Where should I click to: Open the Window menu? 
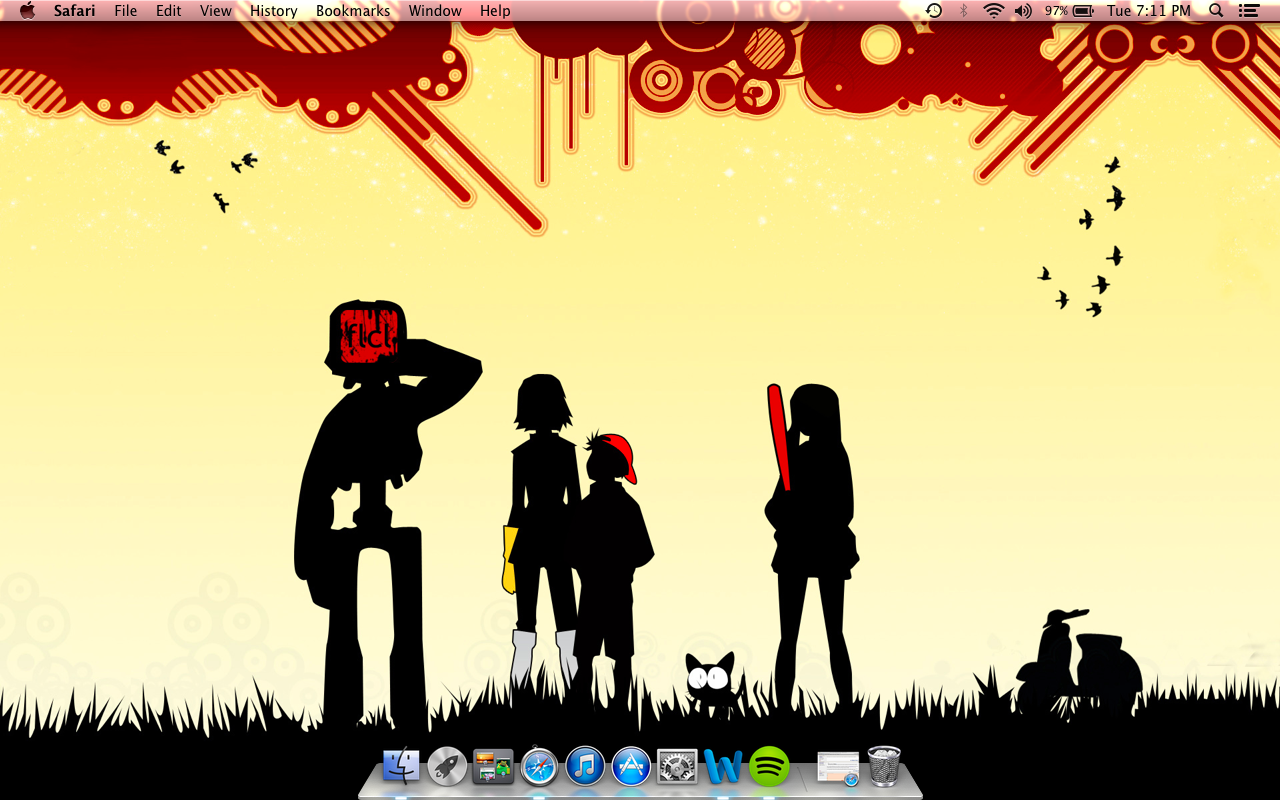[x=435, y=11]
